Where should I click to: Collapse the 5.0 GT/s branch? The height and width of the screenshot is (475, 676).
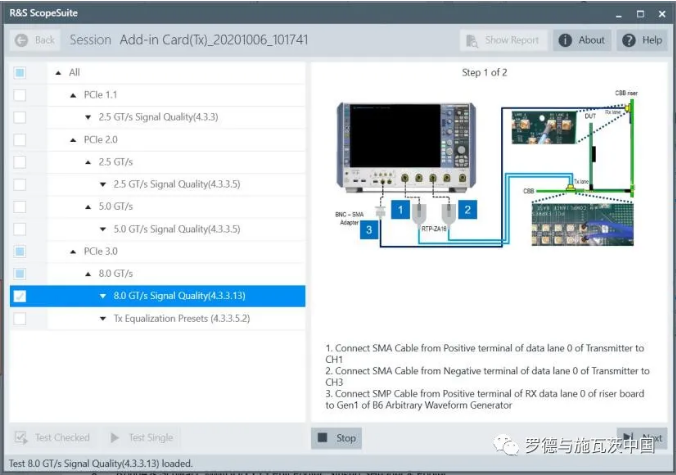click(x=88, y=207)
